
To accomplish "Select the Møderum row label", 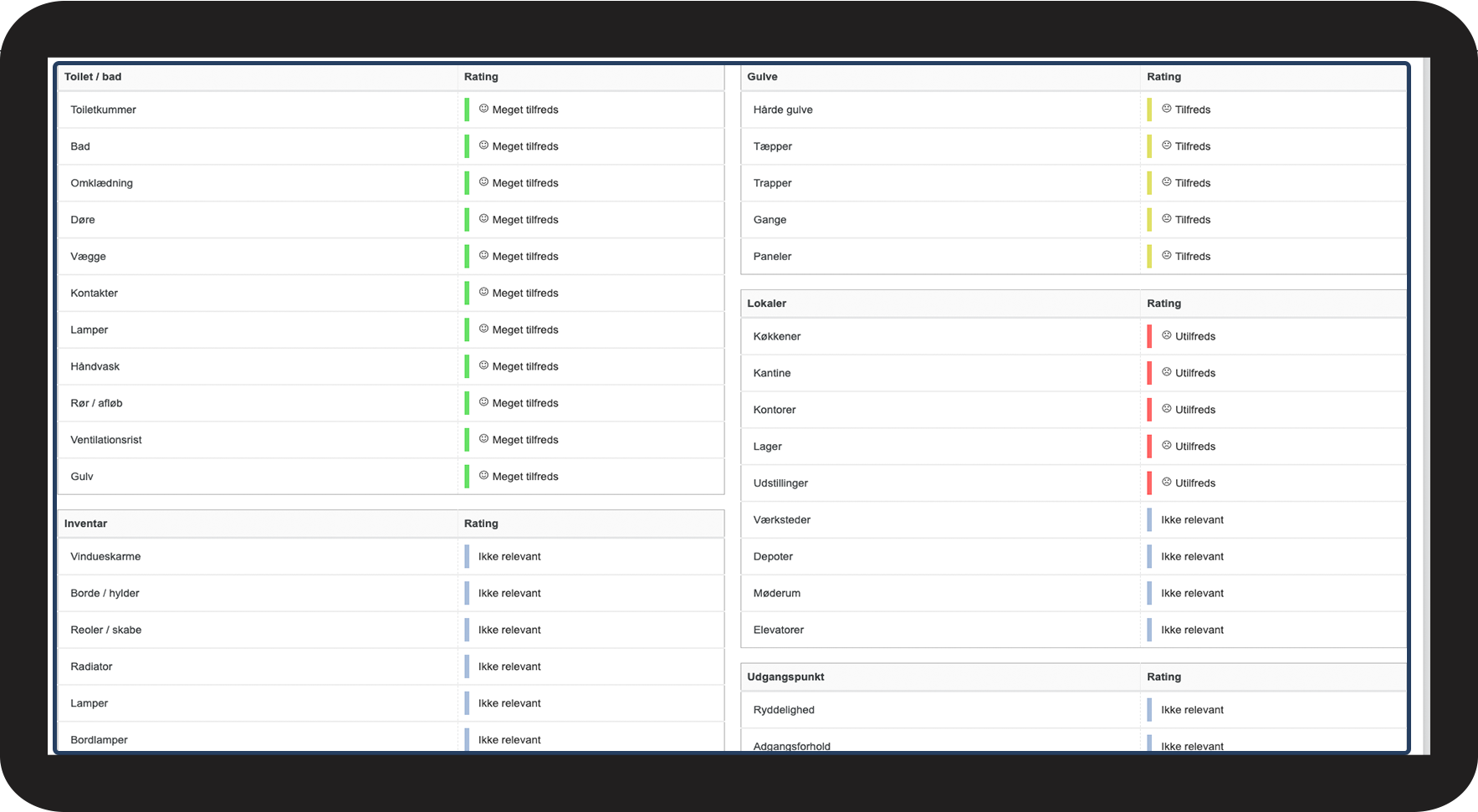I will (x=776, y=593).
